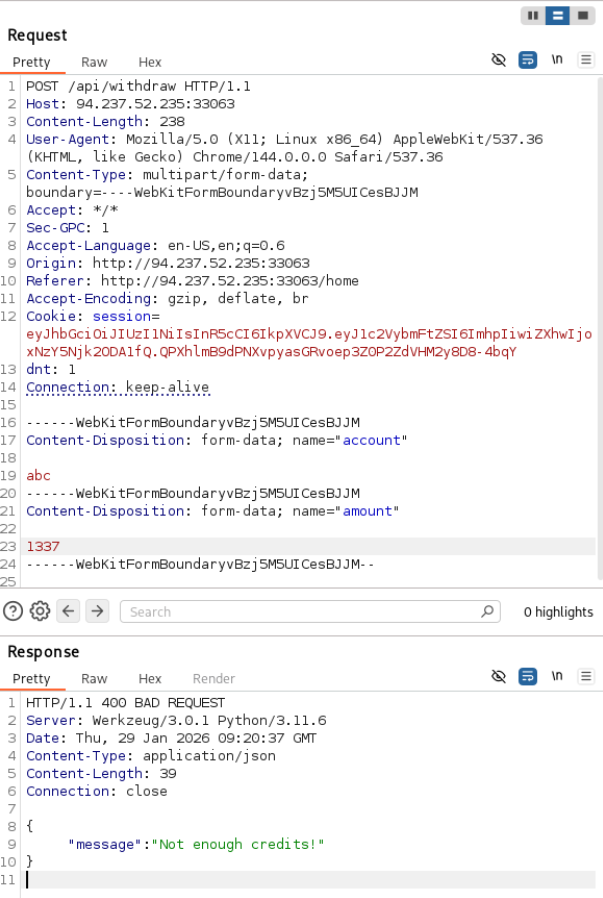This screenshot has height=898, width=603.
Task: Click the Search input field
Action: pyautogui.click(x=300, y=611)
